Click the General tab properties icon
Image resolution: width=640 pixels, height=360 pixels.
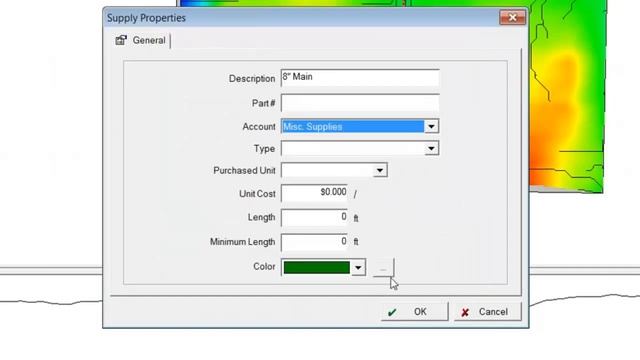pos(121,40)
